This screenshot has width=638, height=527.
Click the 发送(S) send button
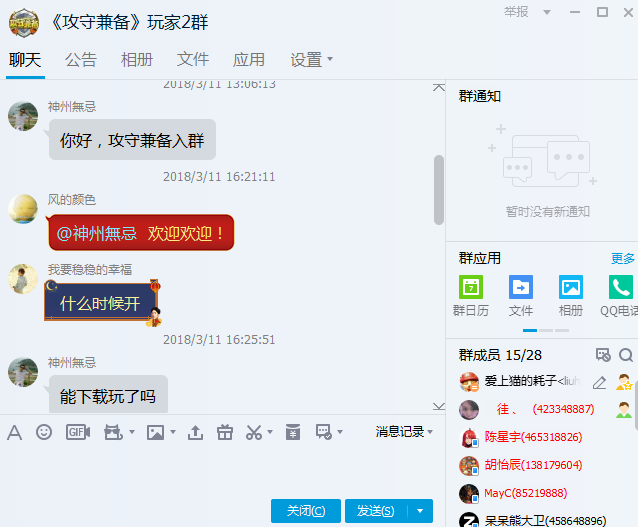pyautogui.click(x=374, y=511)
